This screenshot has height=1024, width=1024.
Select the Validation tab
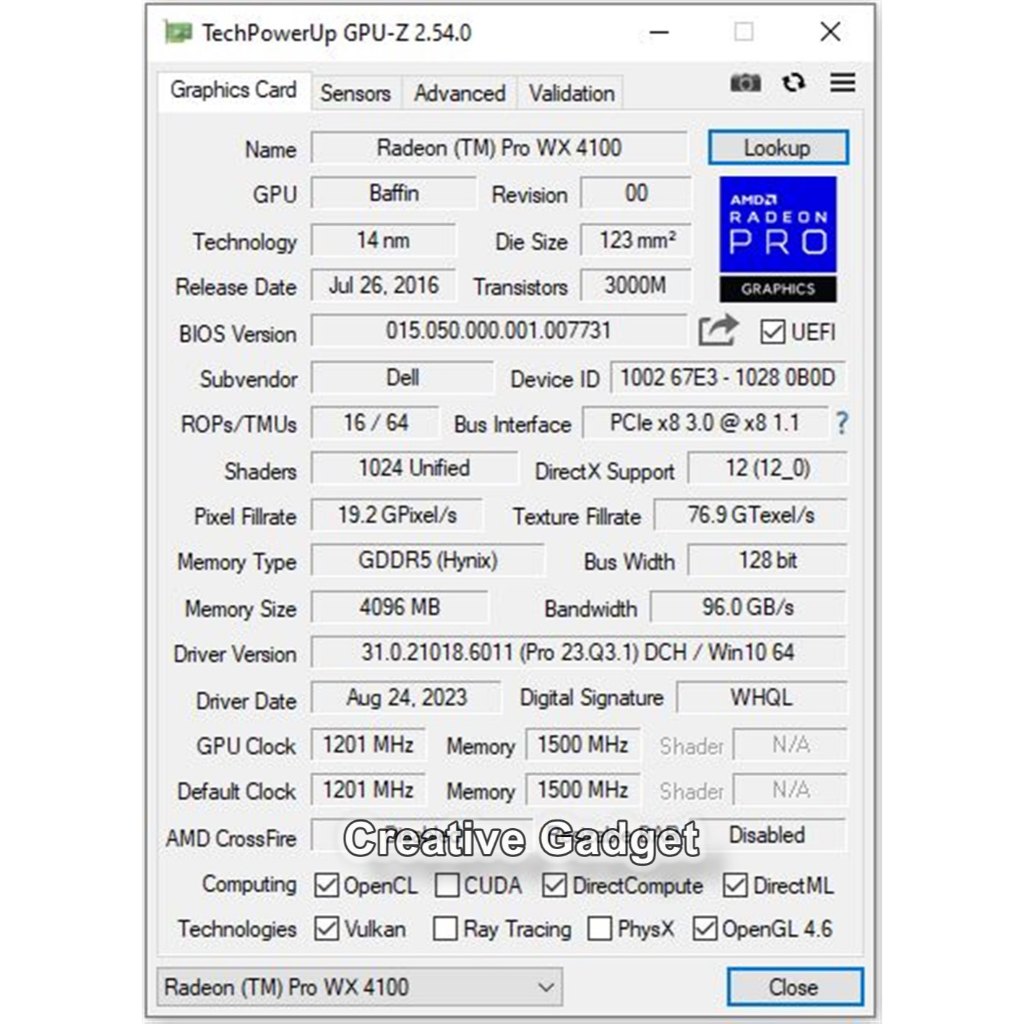coord(571,93)
